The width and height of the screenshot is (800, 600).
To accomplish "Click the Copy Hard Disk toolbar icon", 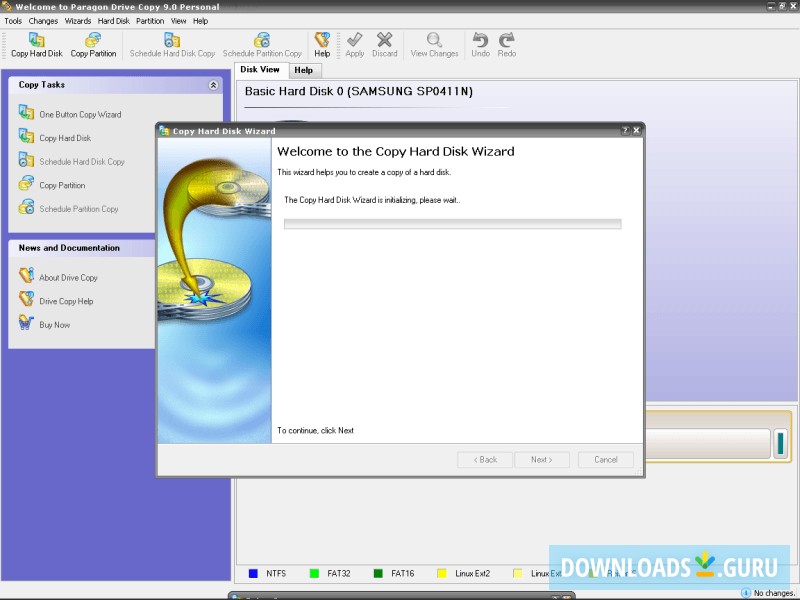I will pyautogui.click(x=36, y=41).
